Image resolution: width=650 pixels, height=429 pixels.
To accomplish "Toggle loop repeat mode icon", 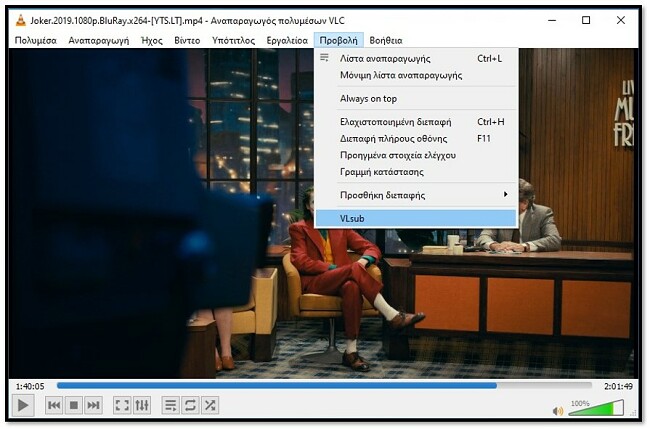I will tap(190, 405).
